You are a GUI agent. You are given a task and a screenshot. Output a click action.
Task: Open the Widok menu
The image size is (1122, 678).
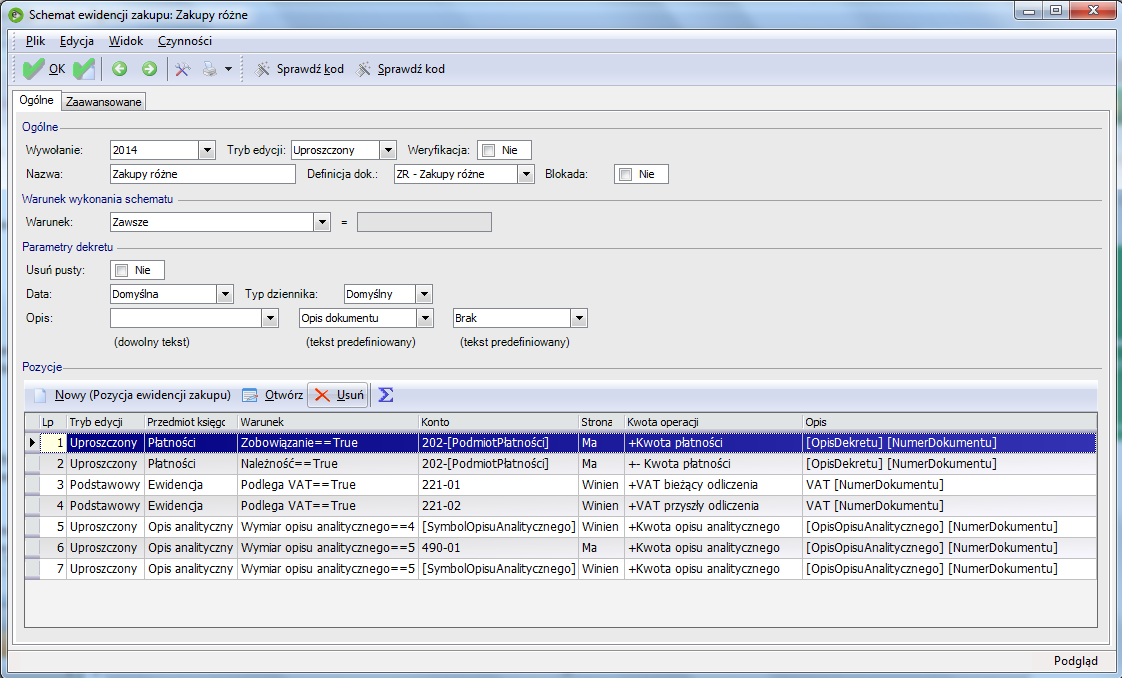click(x=126, y=41)
